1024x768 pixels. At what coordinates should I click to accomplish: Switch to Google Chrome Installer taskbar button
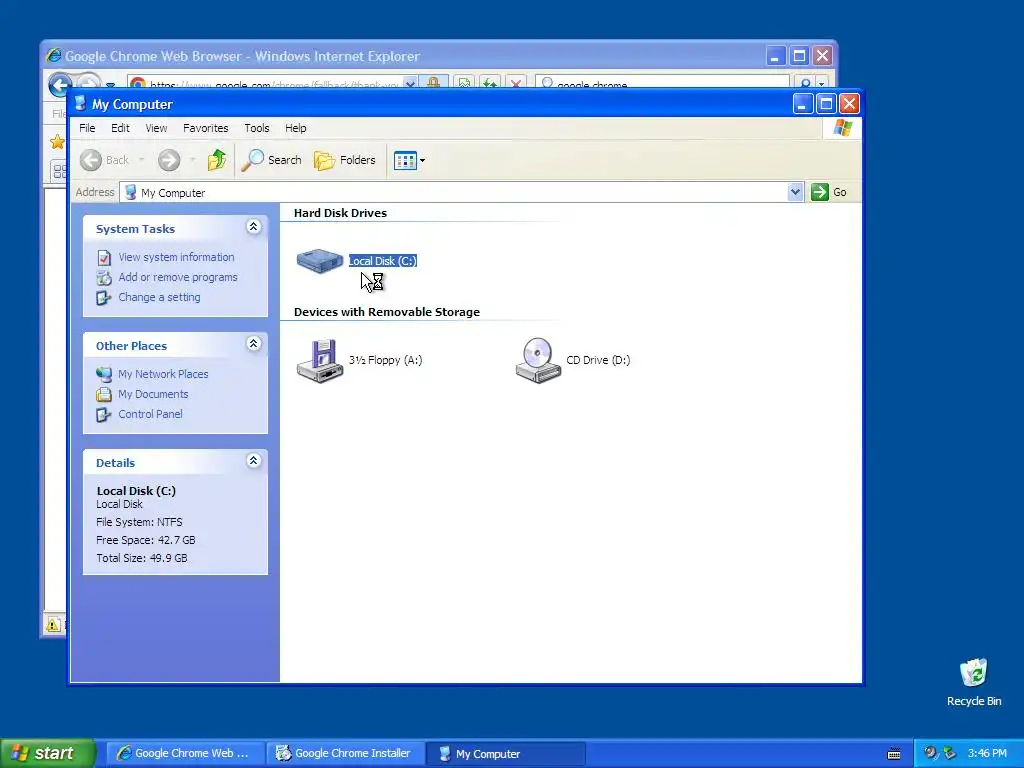click(x=344, y=753)
